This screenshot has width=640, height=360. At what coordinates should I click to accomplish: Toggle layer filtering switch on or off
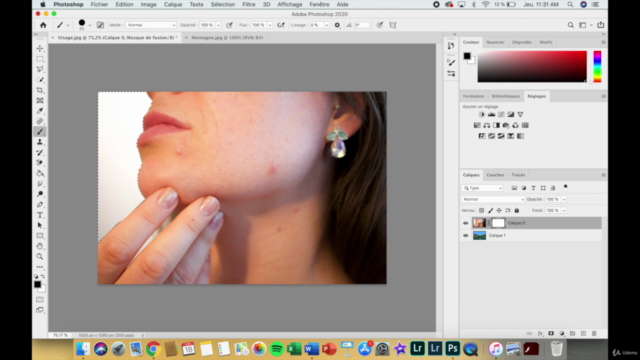pos(565,187)
